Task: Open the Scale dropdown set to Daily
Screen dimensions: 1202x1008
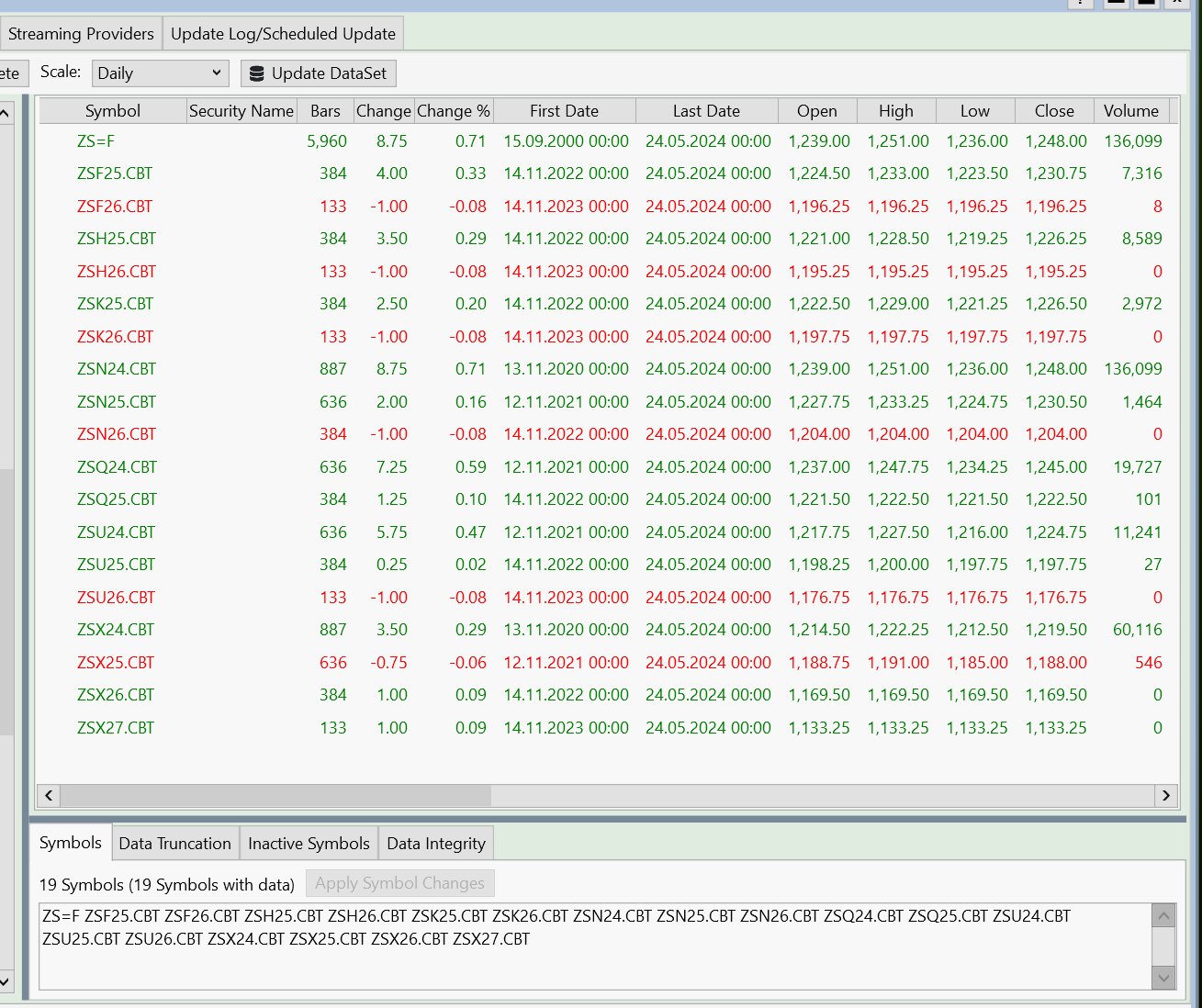Action: (160, 73)
